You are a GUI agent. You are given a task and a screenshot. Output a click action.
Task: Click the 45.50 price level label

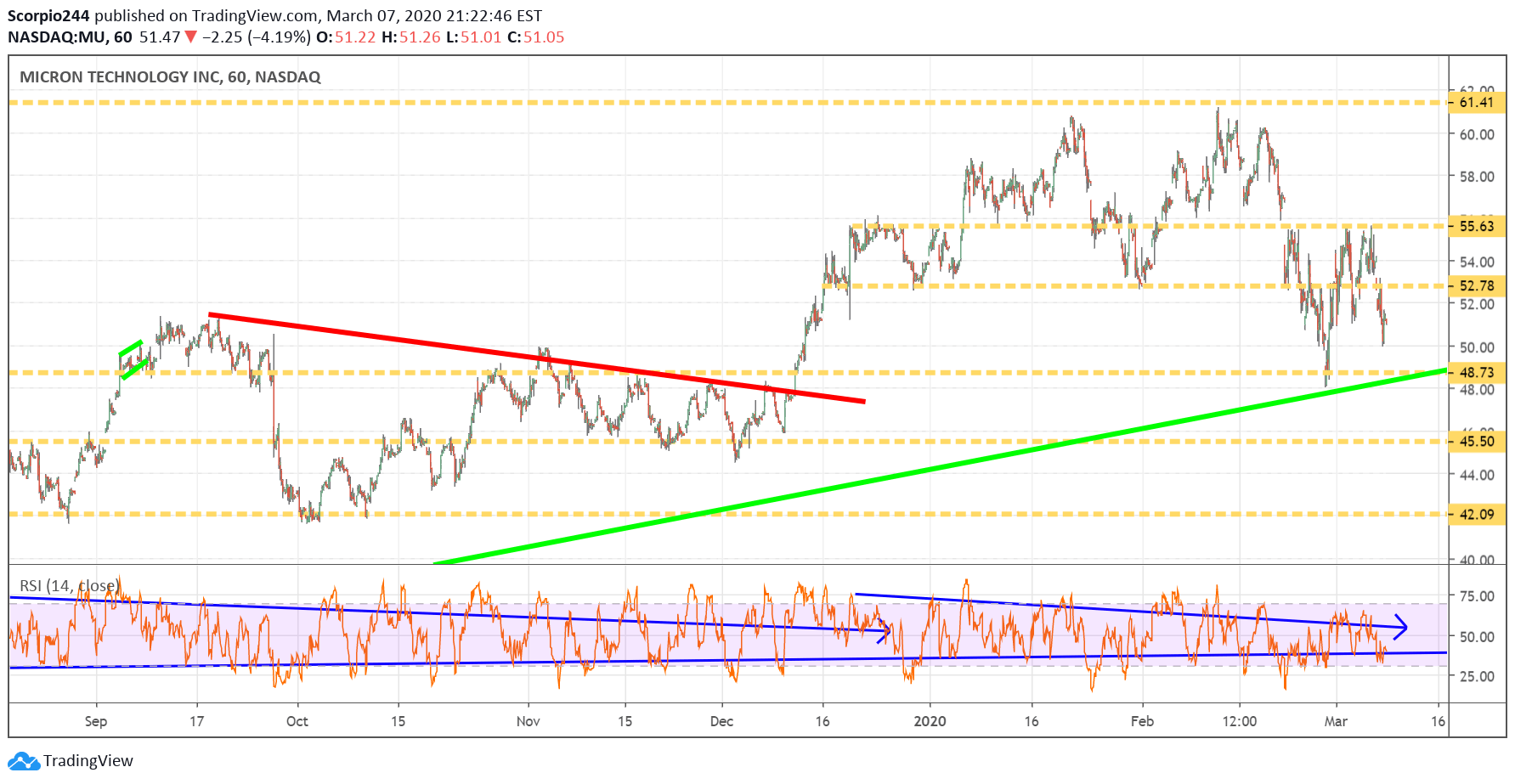point(1476,441)
